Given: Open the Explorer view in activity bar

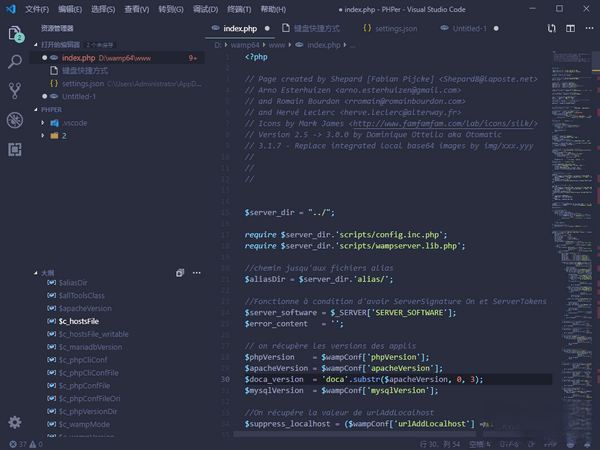Looking at the screenshot, I should [15, 33].
